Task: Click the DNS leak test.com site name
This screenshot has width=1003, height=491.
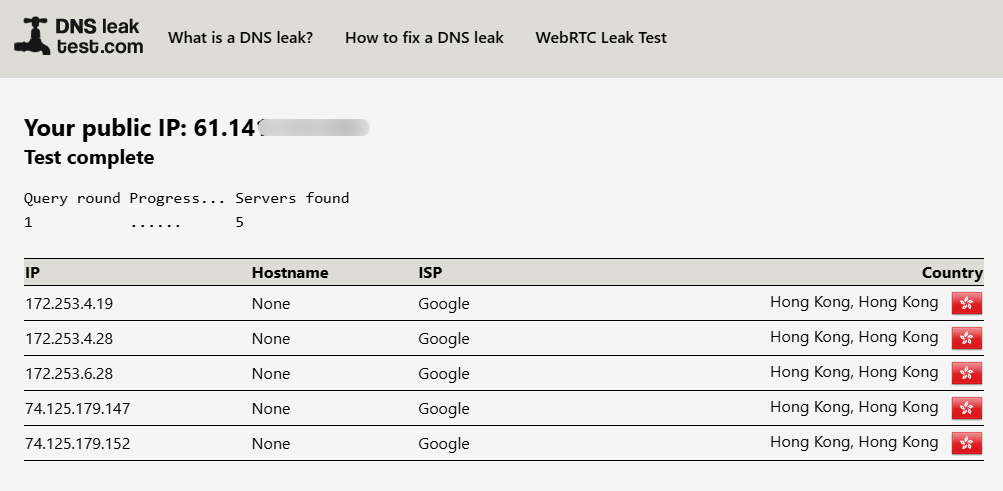Action: click(99, 36)
